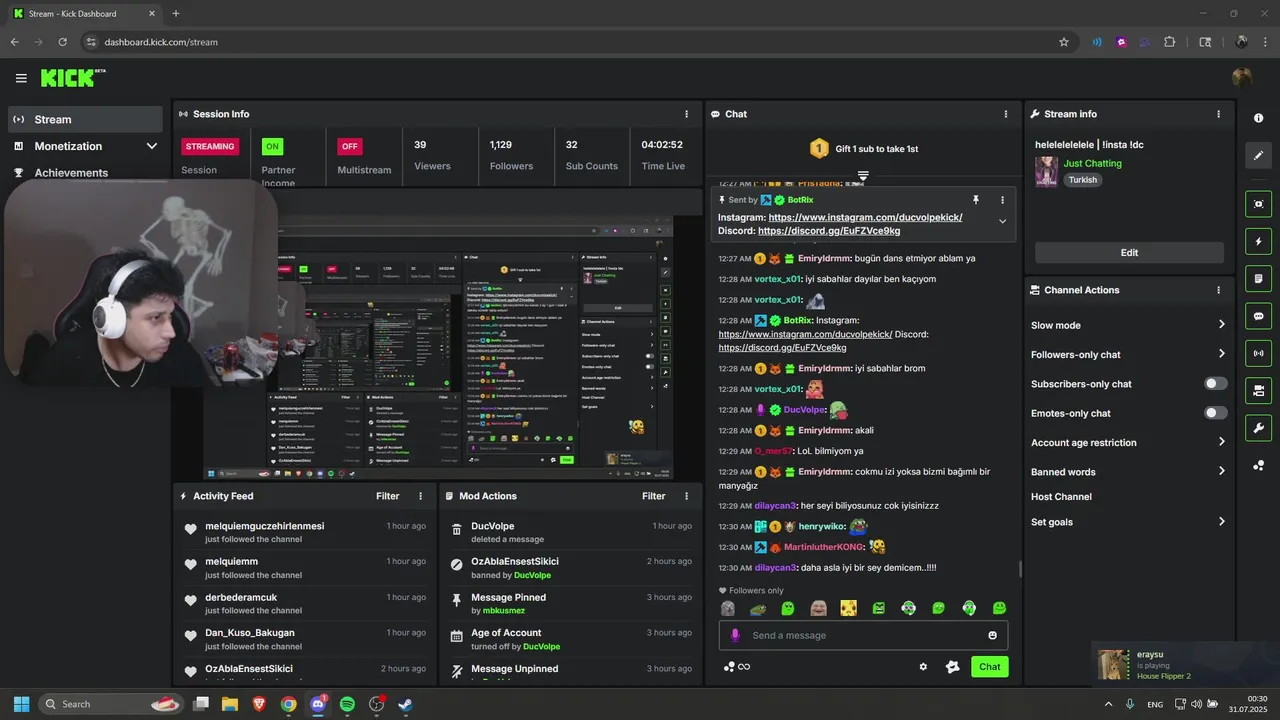Image resolution: width=1280 pixels, height=720 pixels.
Task: Click the three-dots cluster icon in right toolbar
Action: click(x=1258, y=466)
